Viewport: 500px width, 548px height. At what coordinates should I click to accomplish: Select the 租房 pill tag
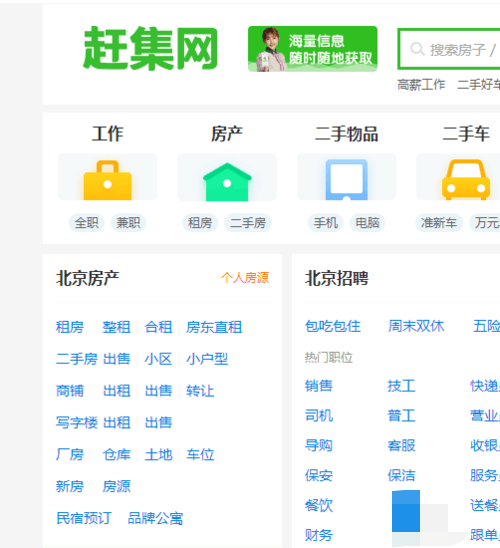click(x=200, y=223)
